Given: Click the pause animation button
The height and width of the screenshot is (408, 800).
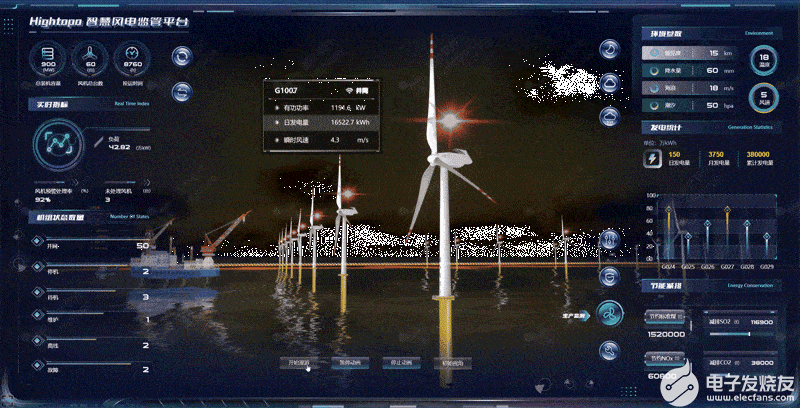Looking at the screenshot, I should [349, 363].
